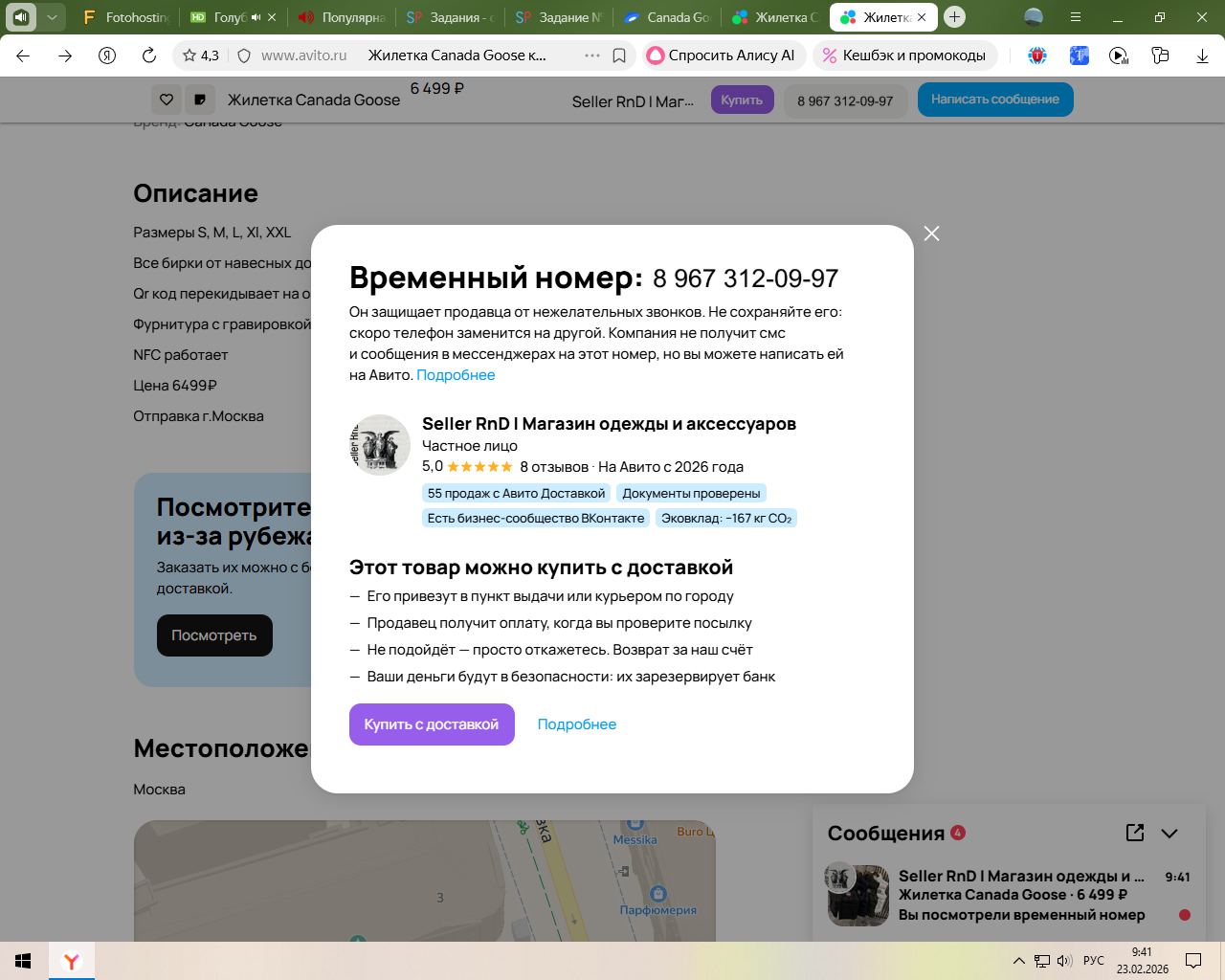Close the Голуб tab
This screenshot has height=980, width=1225.
[272, 17]
